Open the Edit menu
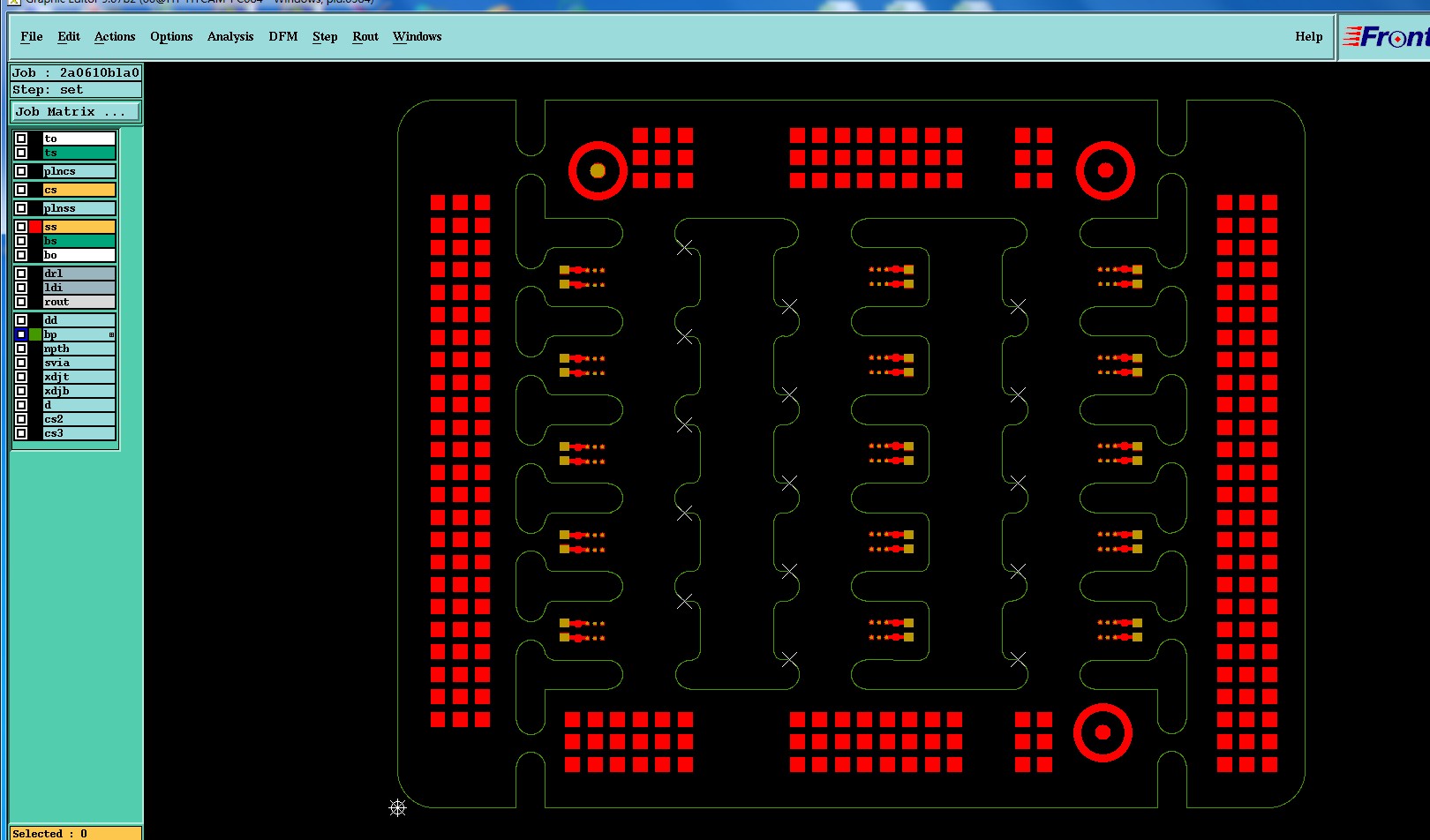This screenshot has width=1430, height=840. 69,36
